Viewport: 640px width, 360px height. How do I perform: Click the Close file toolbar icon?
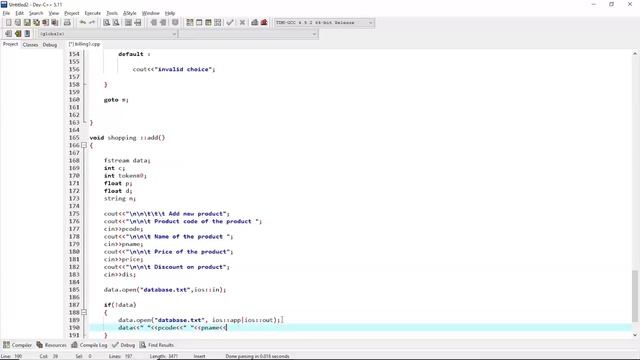click(45, 22)
